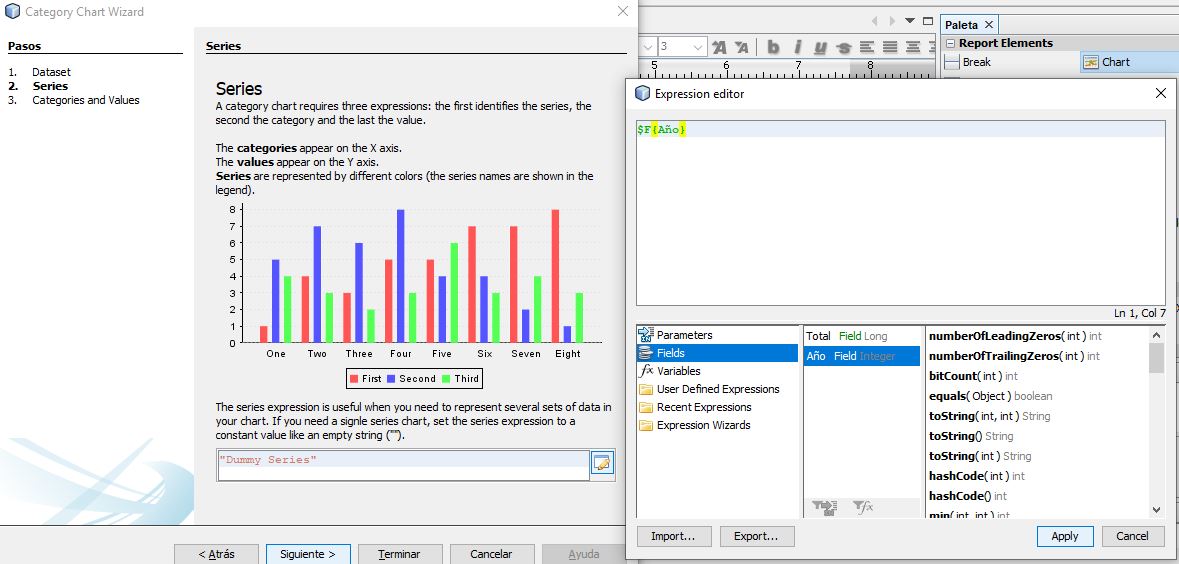Select bitCount( int ) method
1179x564 pixels.
pos(973,375)
